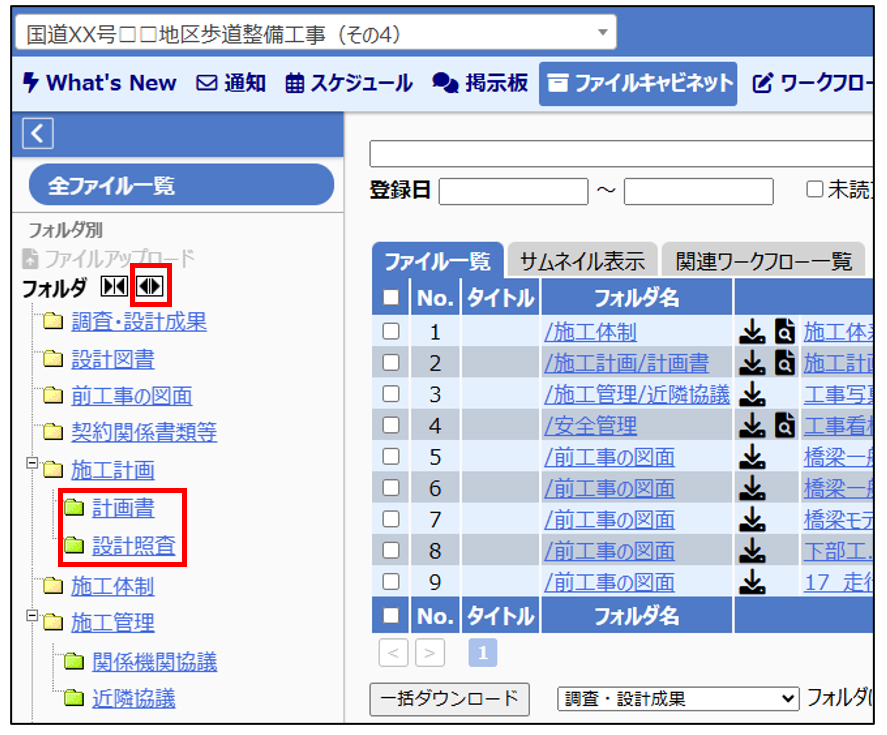The height and width of the screenshot is (735, 887).
Task: Show the 全ファイル一覧 list
Action: pyautogui.click(x=181, y=186)
